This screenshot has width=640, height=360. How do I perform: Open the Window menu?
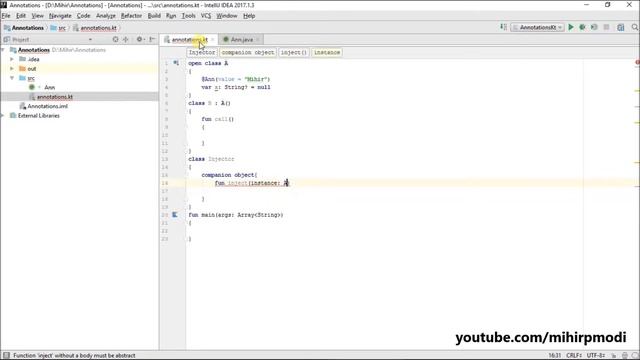point(227,16)
